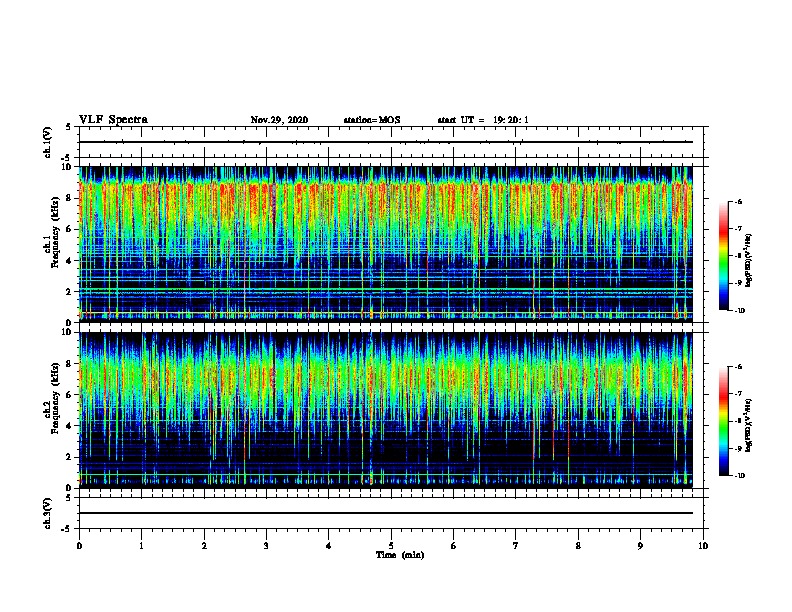Click time axis tick label "2"
792x612 pixels.
204,546
